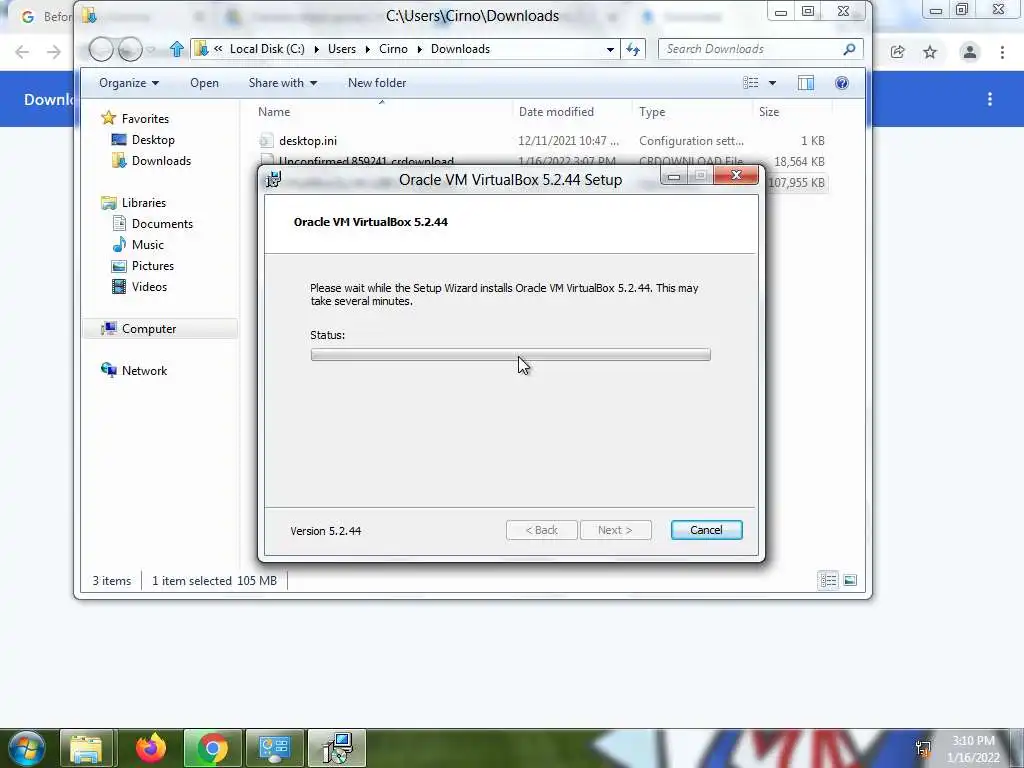Click Chrome's share page icon
Viewport: 1024px width, 768px height.
[x=897, y=52]
